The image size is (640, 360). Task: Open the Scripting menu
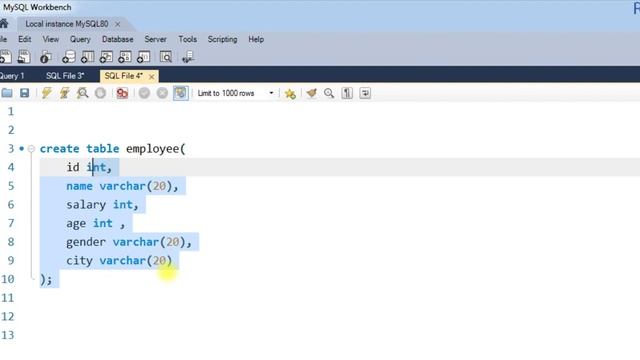(222, 40)
